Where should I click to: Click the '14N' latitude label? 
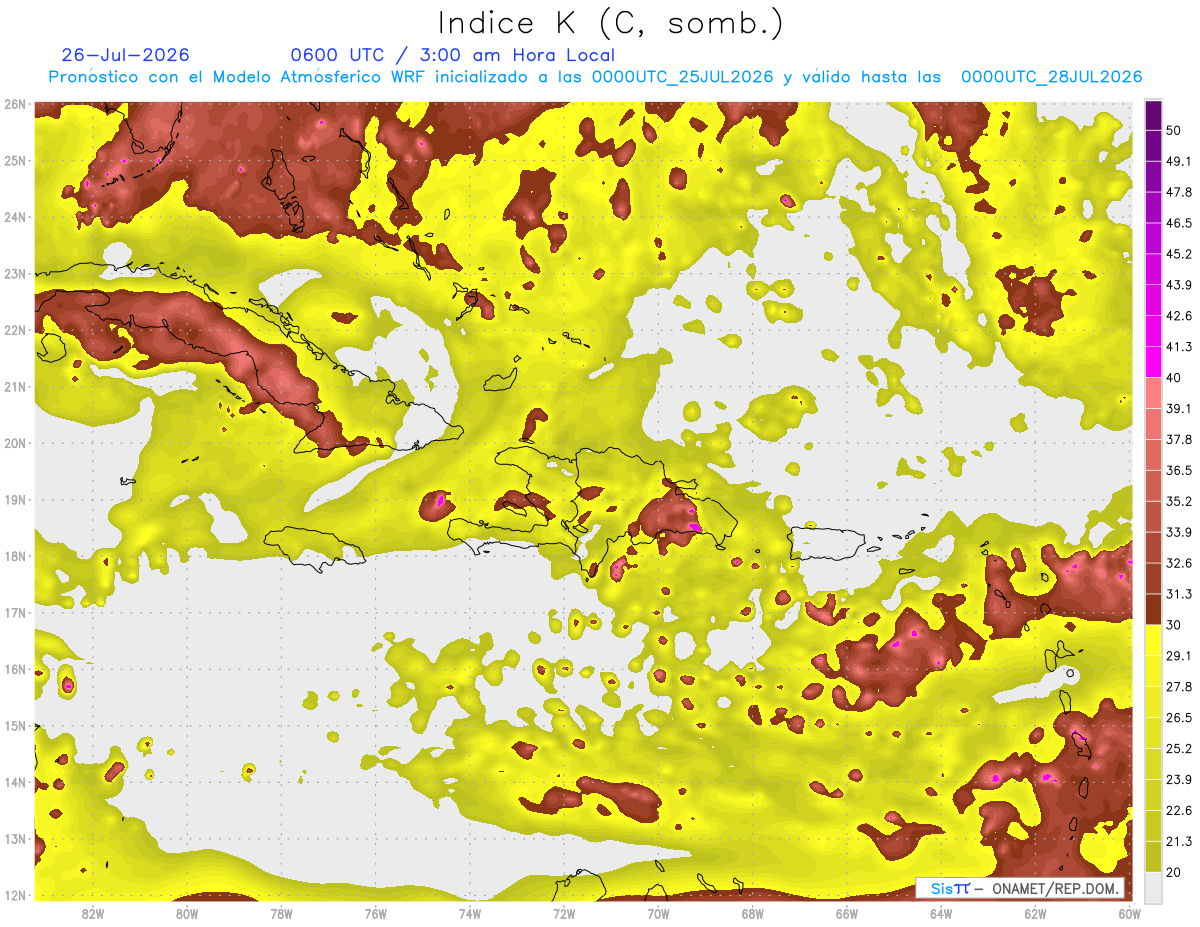click(15, 782)
